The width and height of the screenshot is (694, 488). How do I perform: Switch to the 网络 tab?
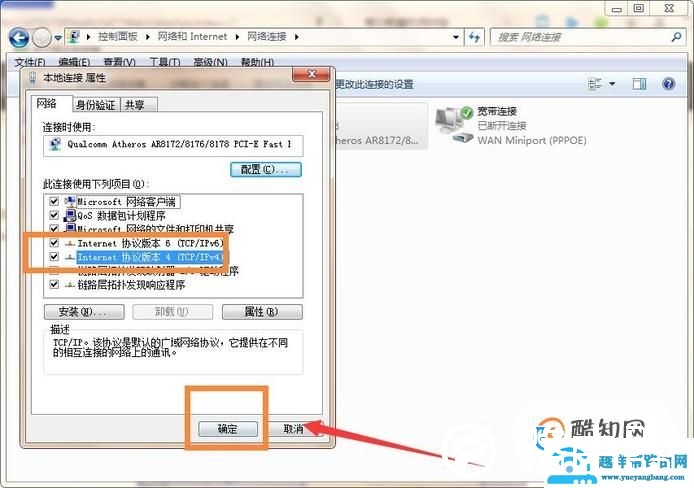pos(46,104)
